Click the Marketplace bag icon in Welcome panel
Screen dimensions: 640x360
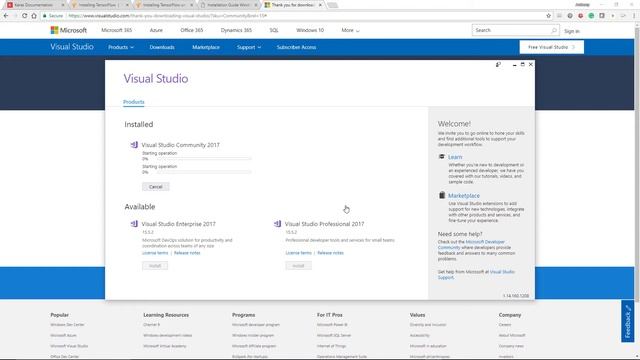pos(442,195)
